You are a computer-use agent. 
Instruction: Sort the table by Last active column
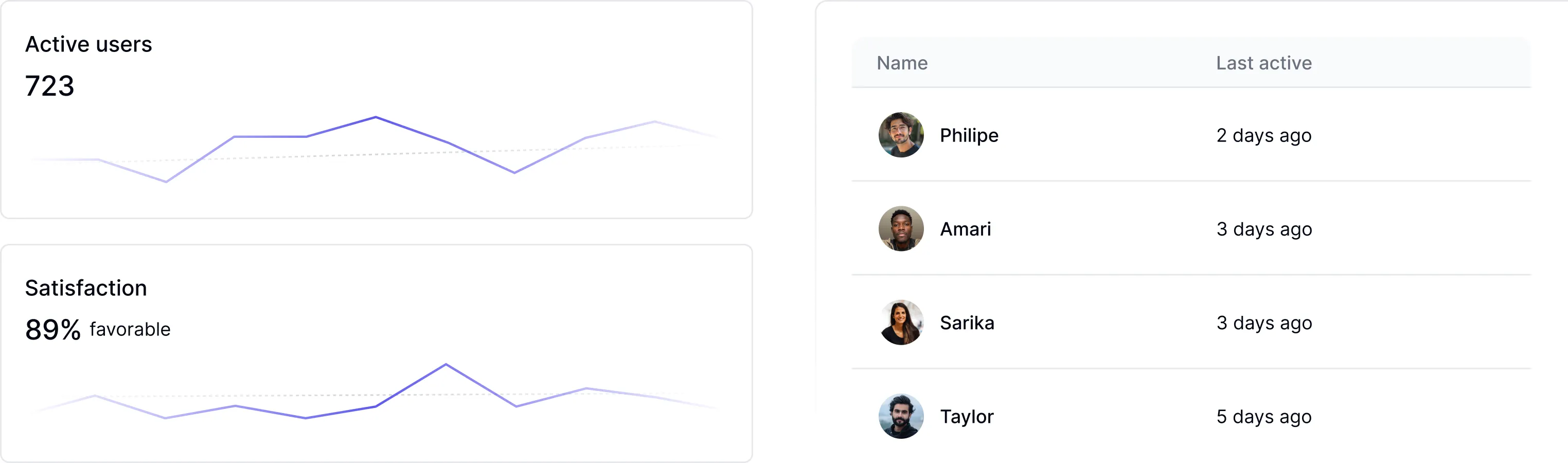[x=1263, y=63]
